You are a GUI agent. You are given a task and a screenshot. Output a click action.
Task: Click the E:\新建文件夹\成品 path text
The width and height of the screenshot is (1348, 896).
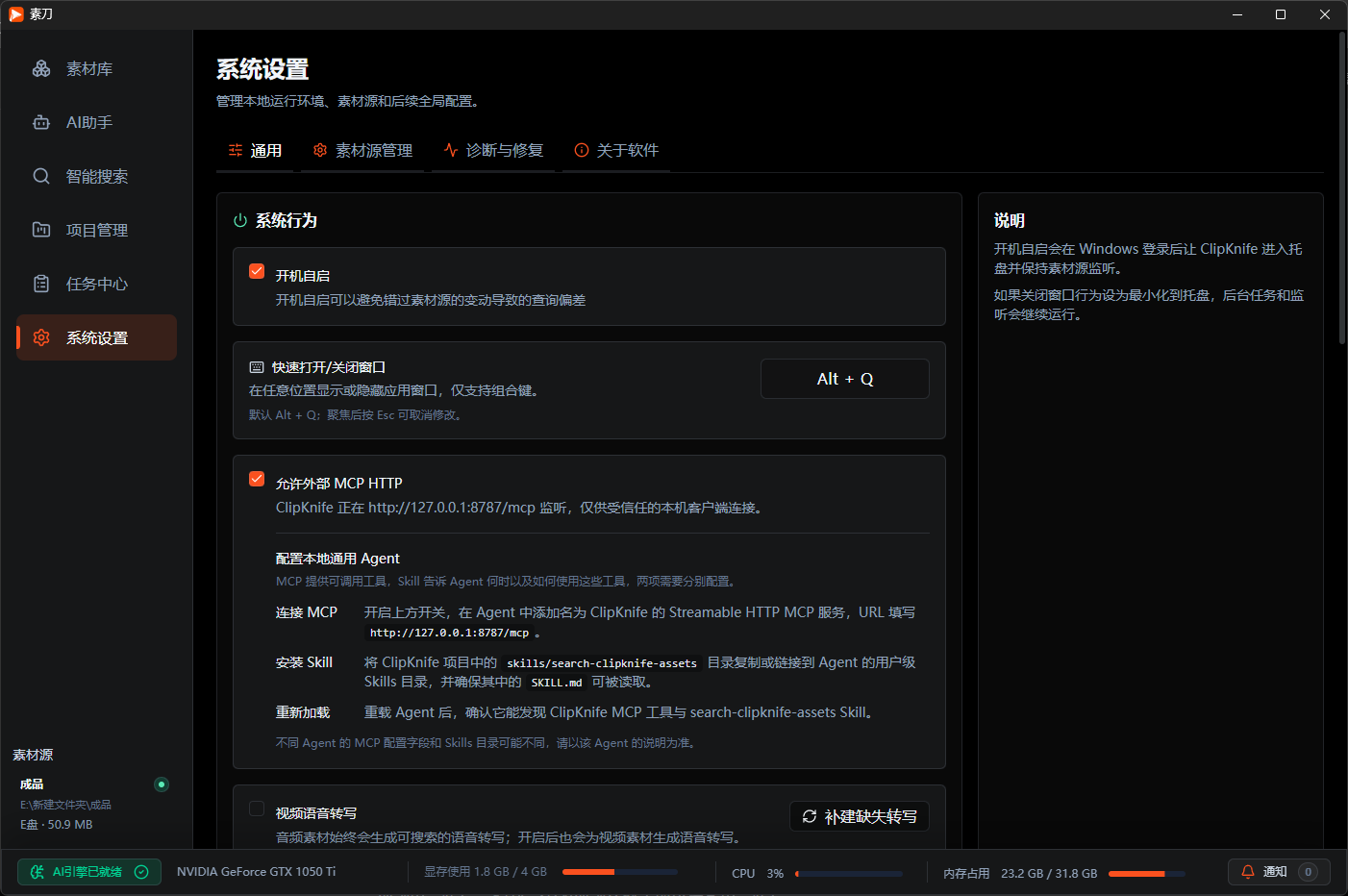click(x=65, y=805)
